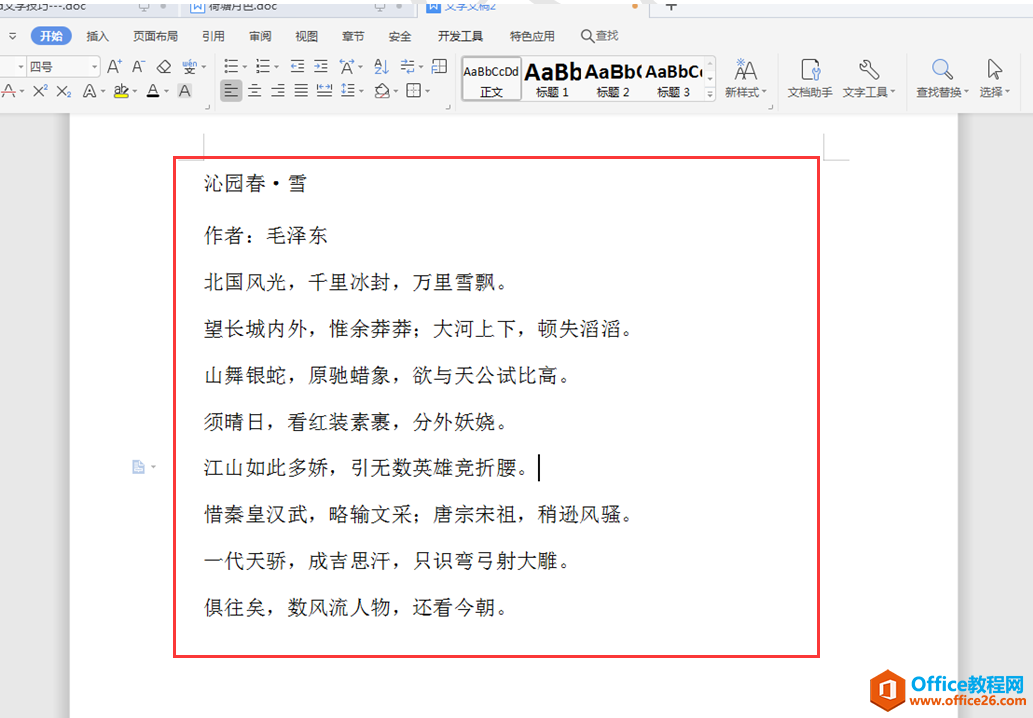1033x718 pixels.
Task: Open the 选择 selection menu
Action: pos(995,78)
